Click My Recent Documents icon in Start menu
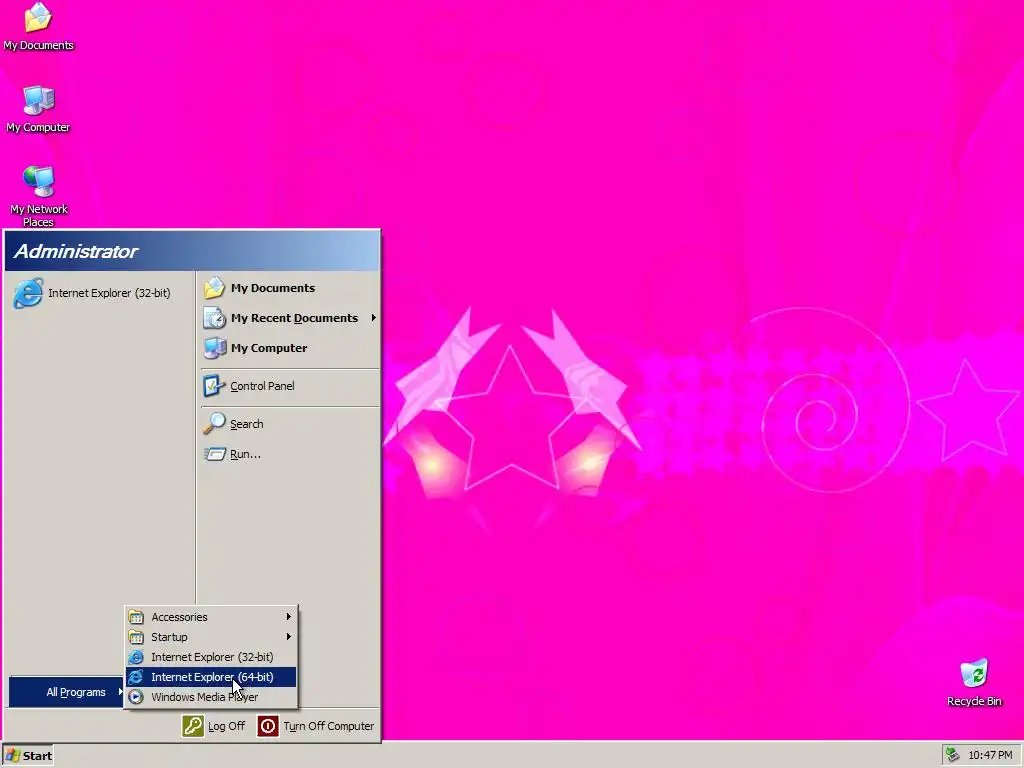Viewport: 1024px width, 768px height. (x=214, y=318)
